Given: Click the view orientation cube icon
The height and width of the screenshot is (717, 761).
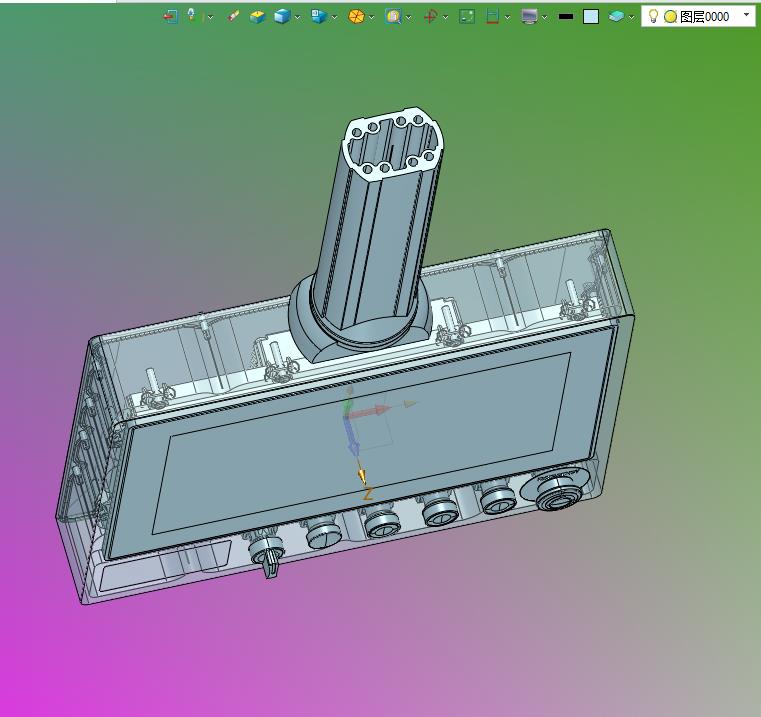Looking at the screenshot, I should point(318,17).
